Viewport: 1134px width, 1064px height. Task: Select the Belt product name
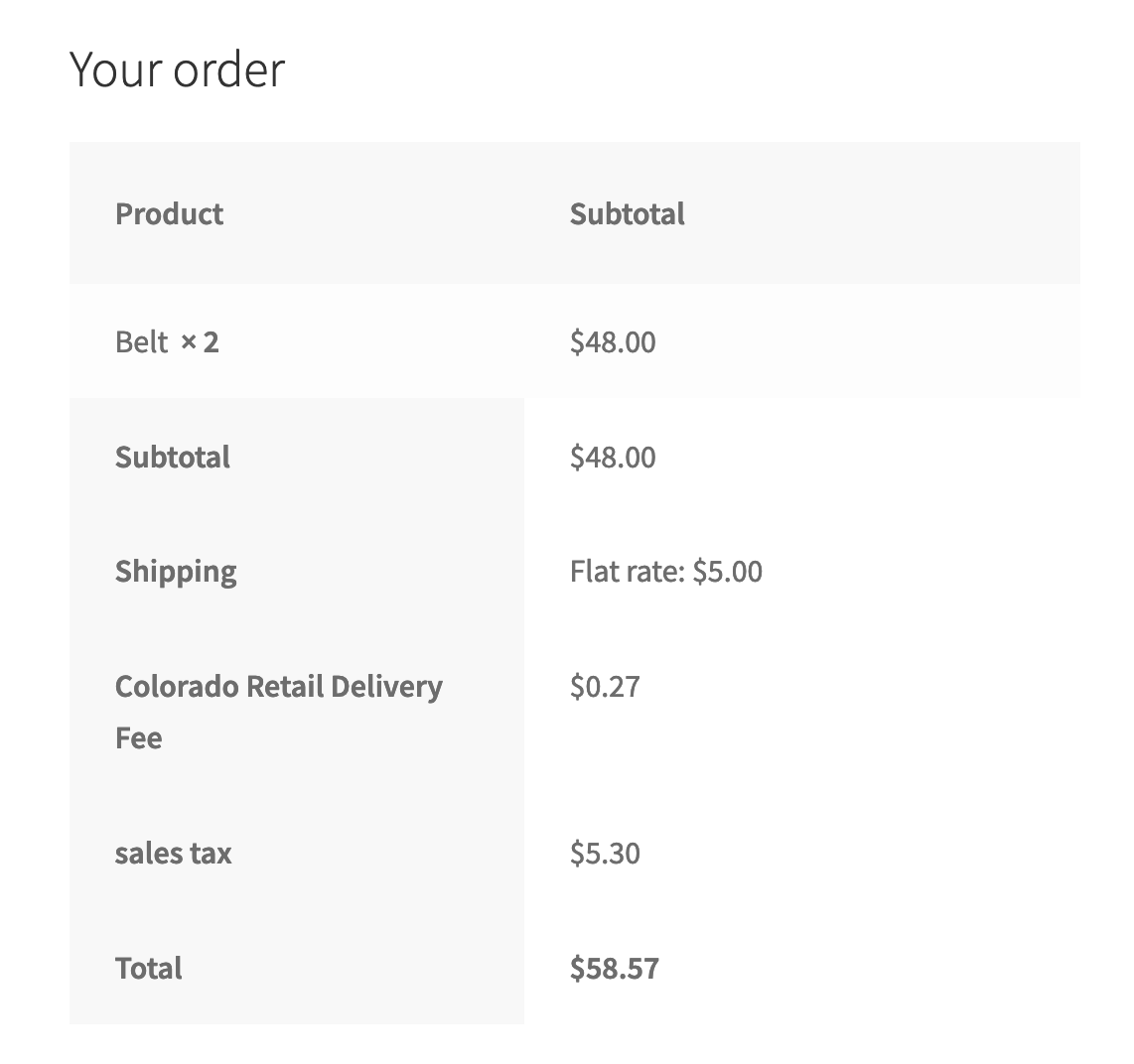[x=141, y=342]
